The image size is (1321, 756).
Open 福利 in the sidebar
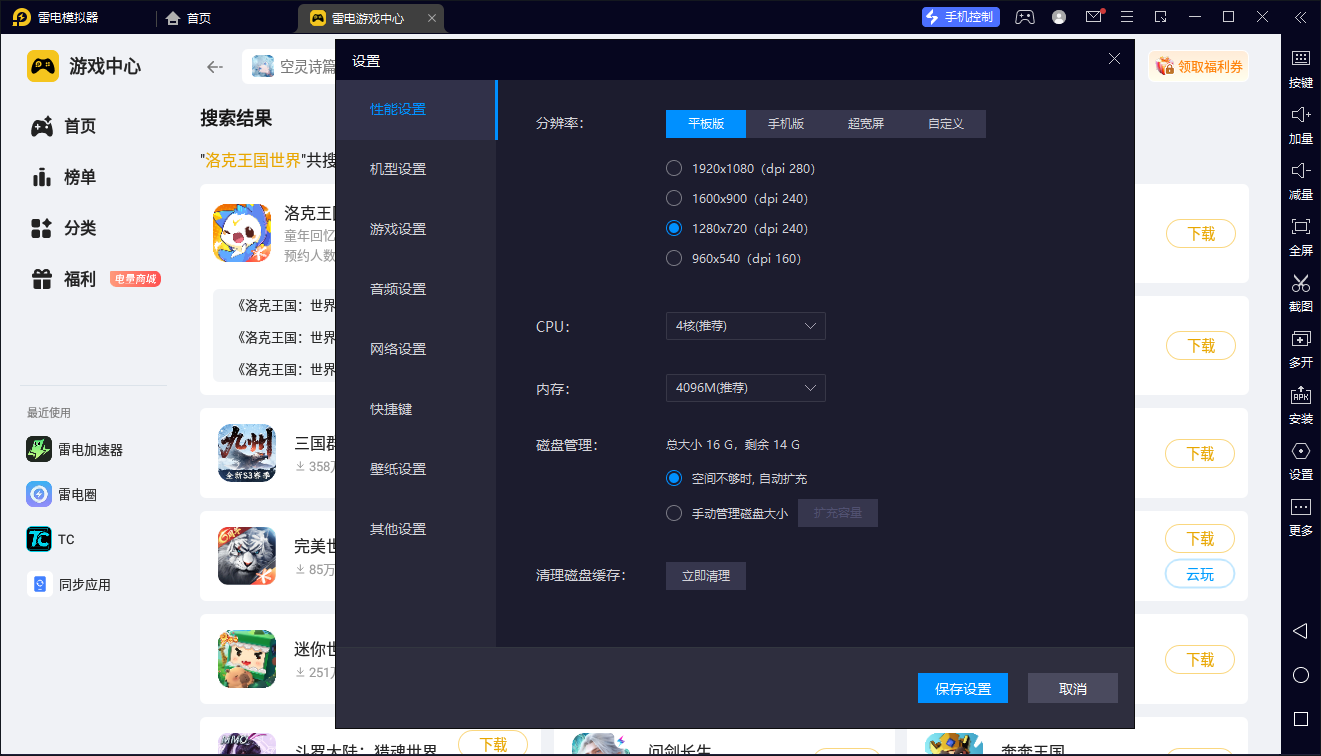(64, 280)
